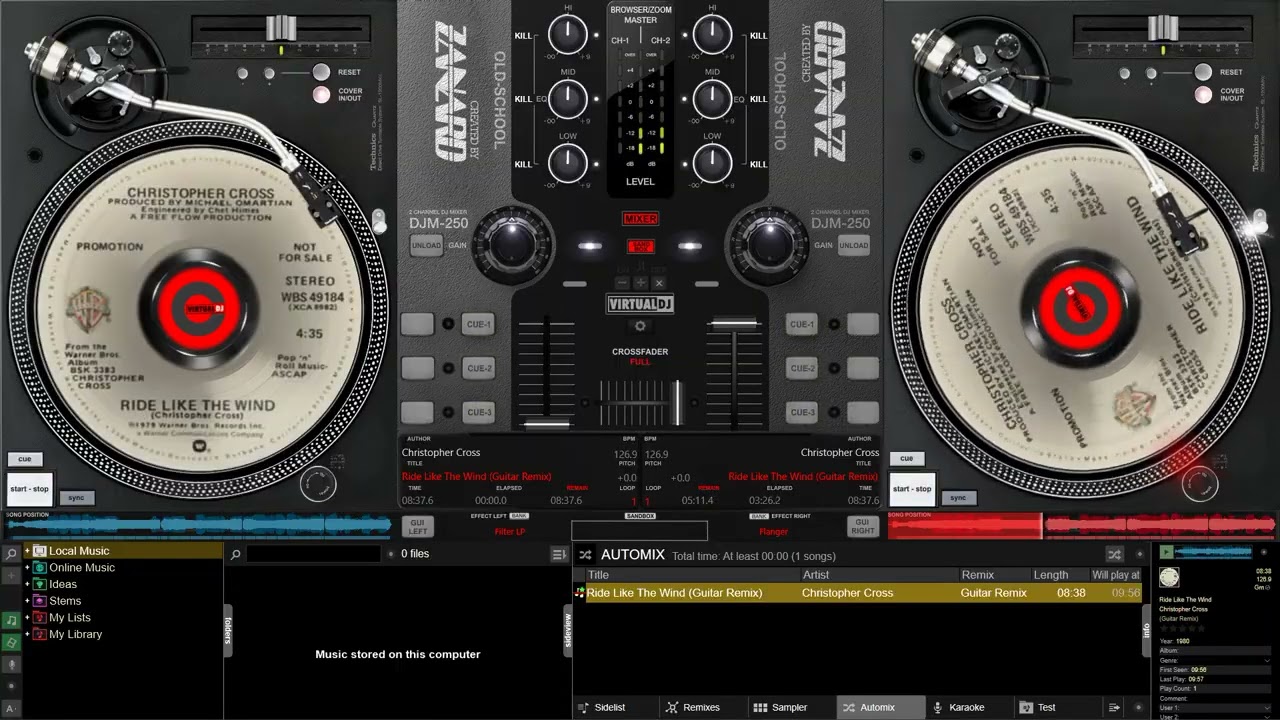Toggle the red SANDBOX button on mixer
This screenshot has height=720, width=1280.
(x=640, y=246)
